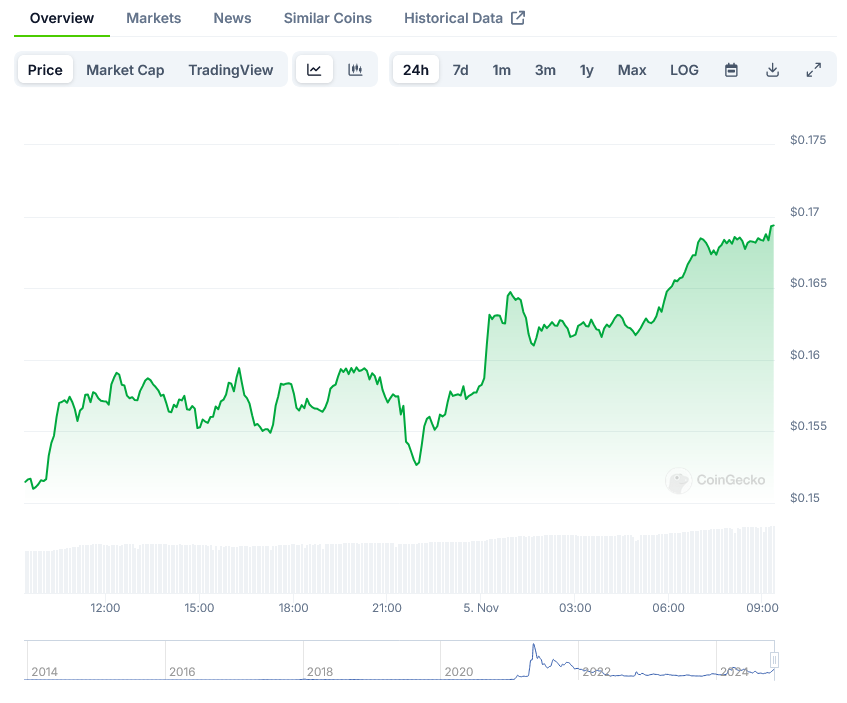Open Historical Data external link
The image size is (847, 703).
[x=465, y=18]
